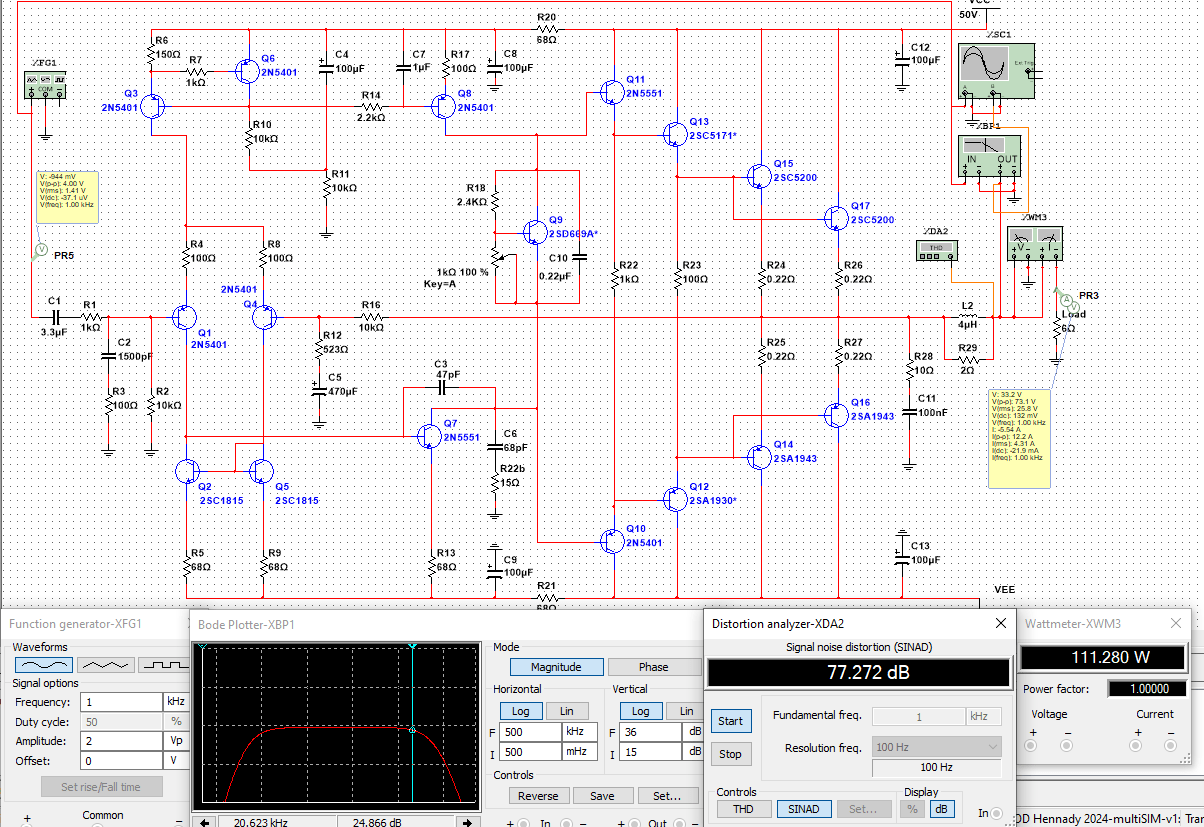Click Horizontal F value 500 field
Viewport: 1204px width, 827px height.
coord(531,731)
